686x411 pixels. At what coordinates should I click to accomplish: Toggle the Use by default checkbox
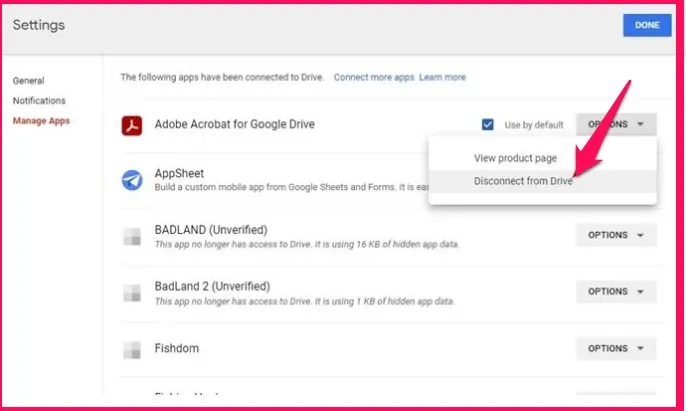pyautogui.click(x=487, y=125)
